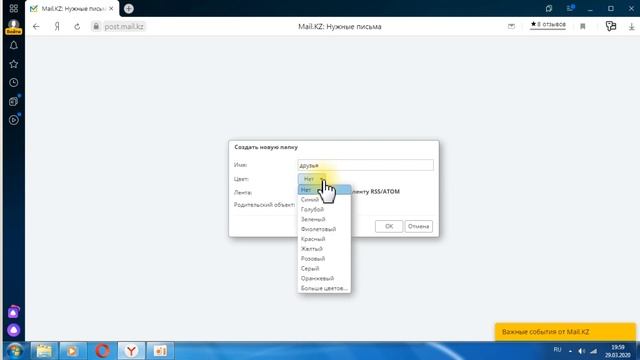640x360 pixels.
Task: Choose 'Оранжевый' color option
Action: [x=324, y=278]
